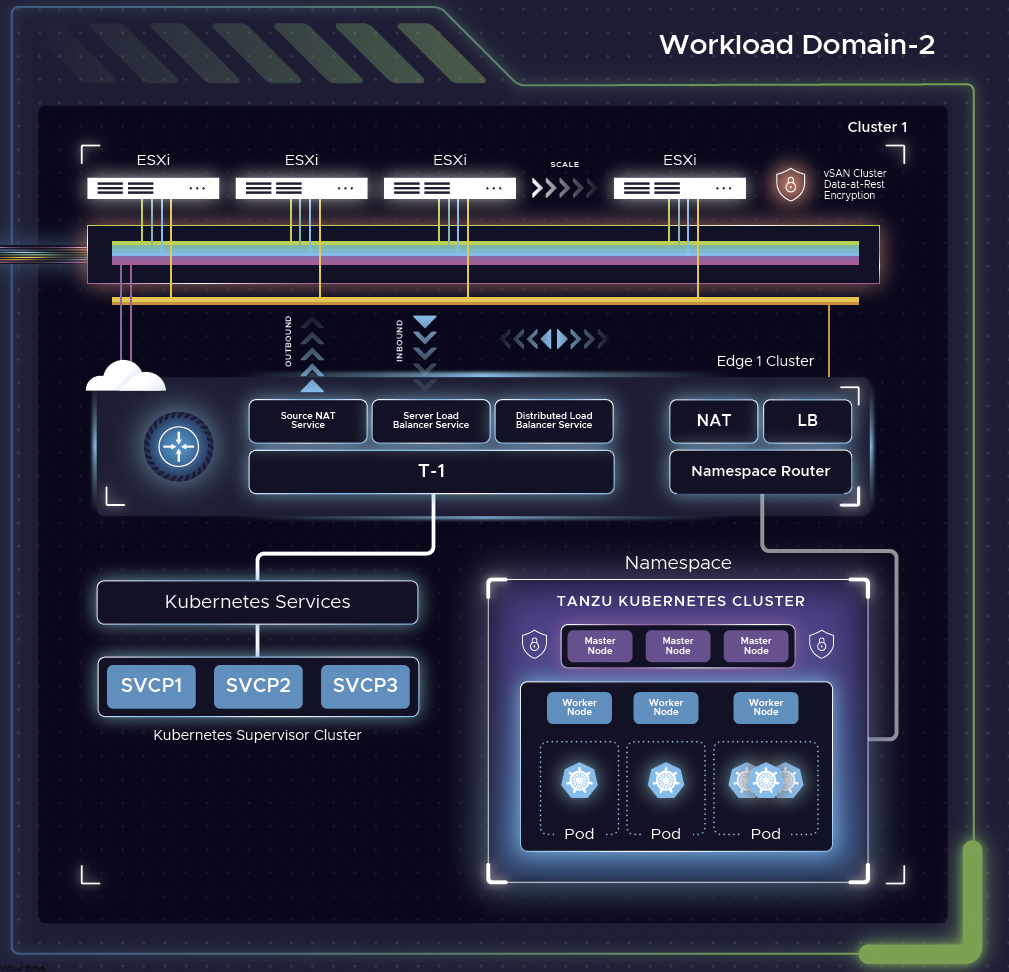Click the round router icon in Edge cluster
1009x972 pixels.
click(x=178, y=446)
